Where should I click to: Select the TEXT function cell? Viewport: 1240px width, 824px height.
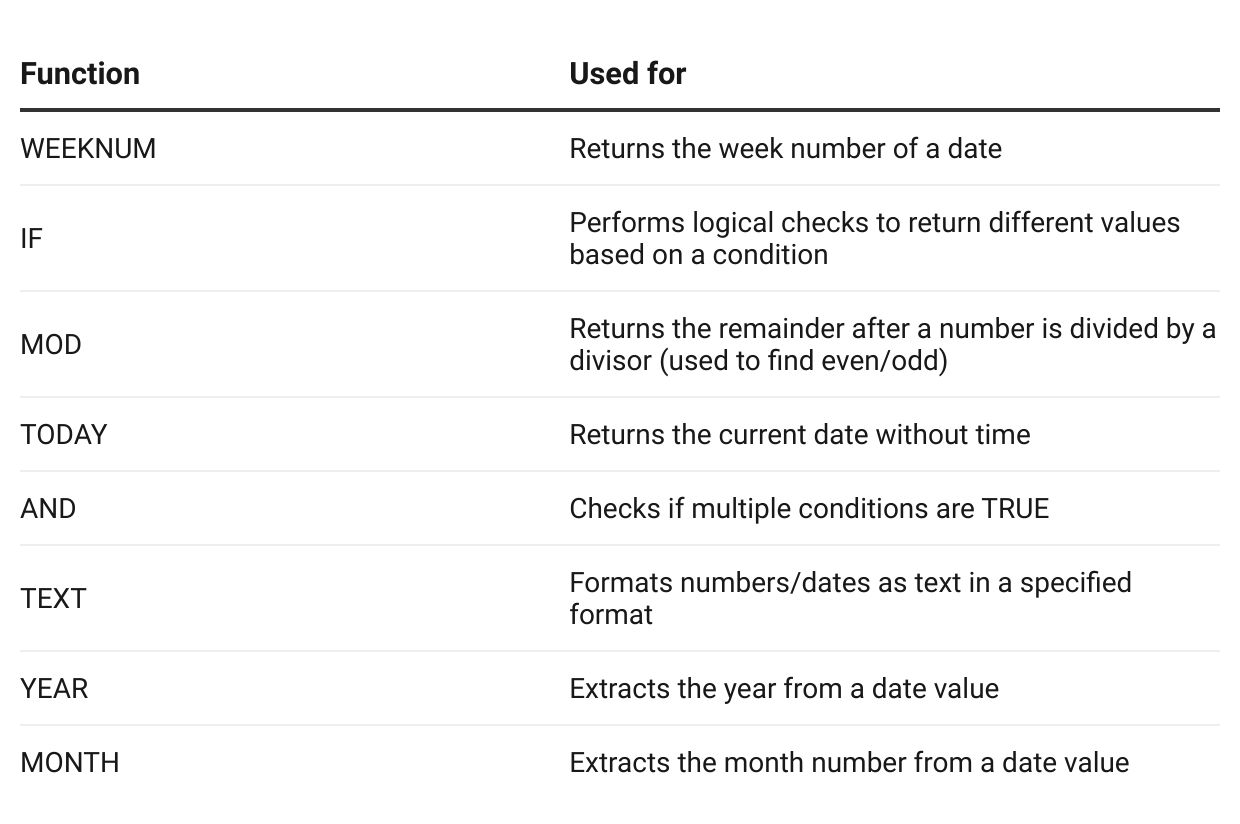54,599
